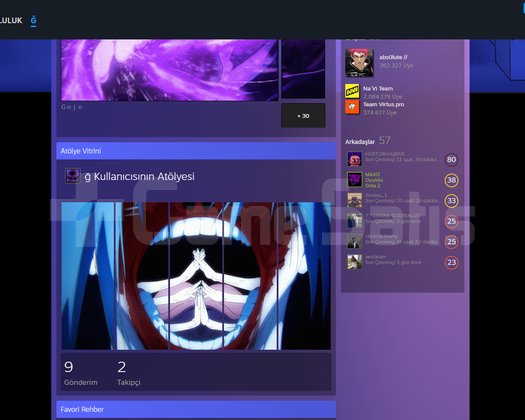This screenshot has height=420, width=525.
Task: Show the +30 more artwork items
Action: [x=303, y=116]
